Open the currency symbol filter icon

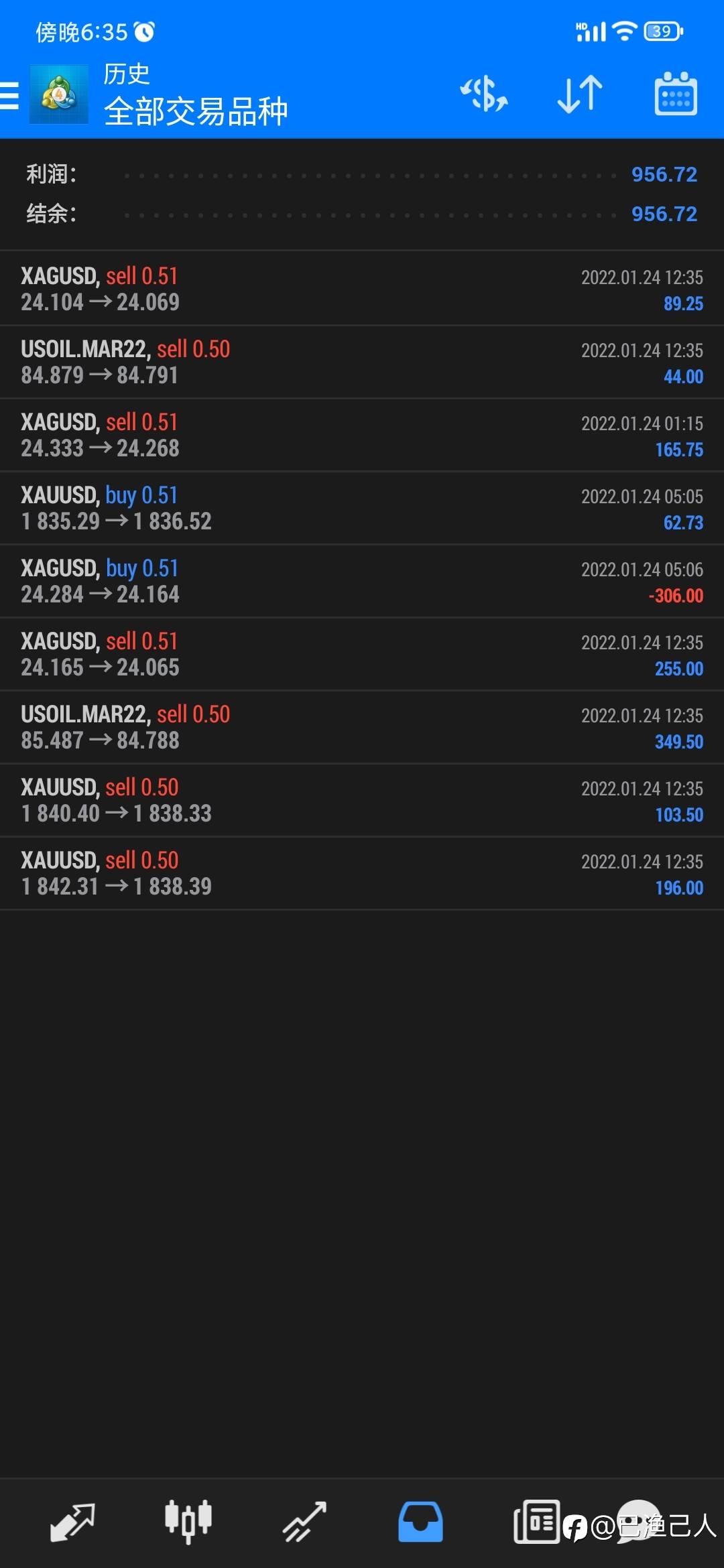pyautogui.click(x=484, y=94)
